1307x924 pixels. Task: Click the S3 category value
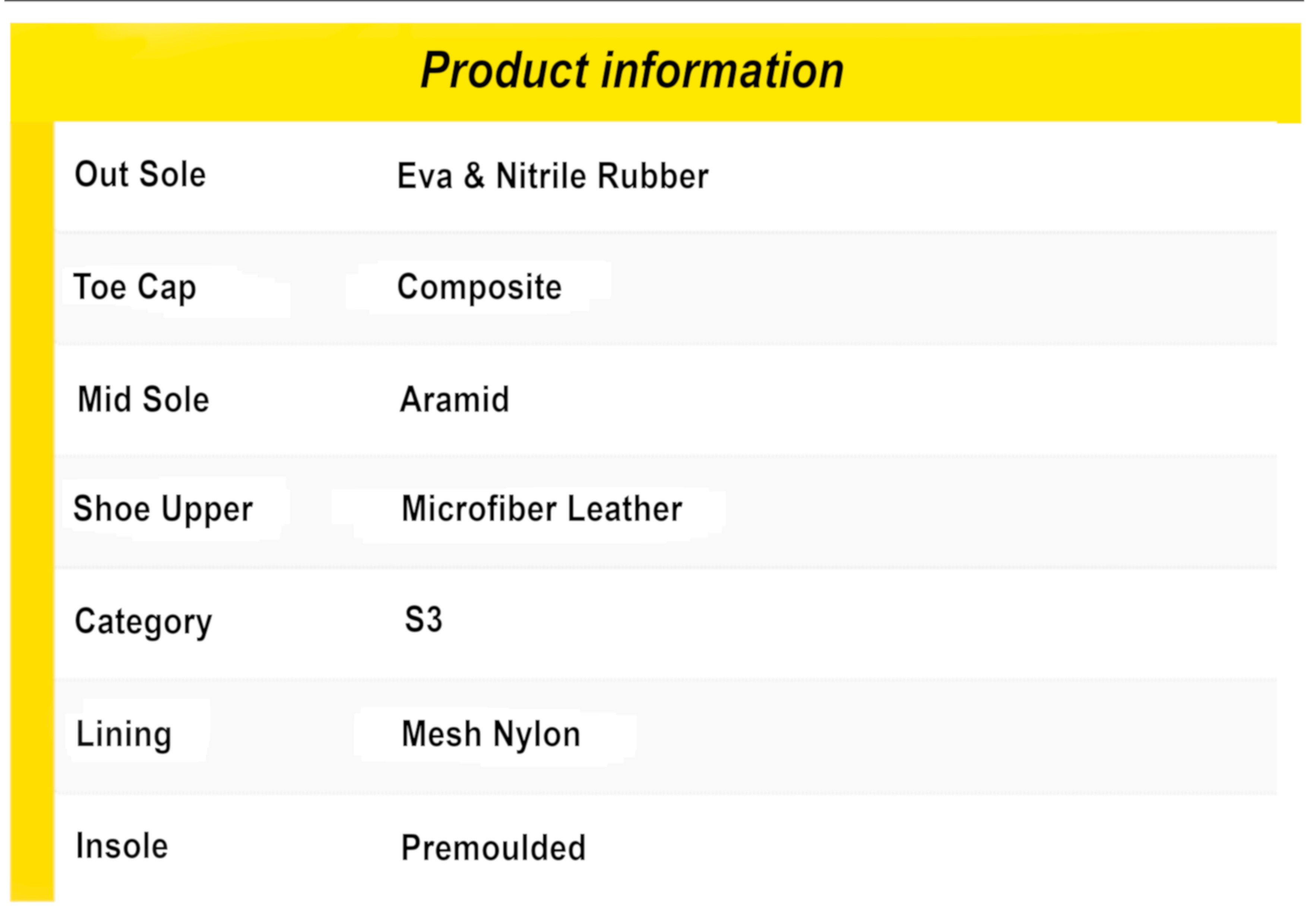pos(423,620)
